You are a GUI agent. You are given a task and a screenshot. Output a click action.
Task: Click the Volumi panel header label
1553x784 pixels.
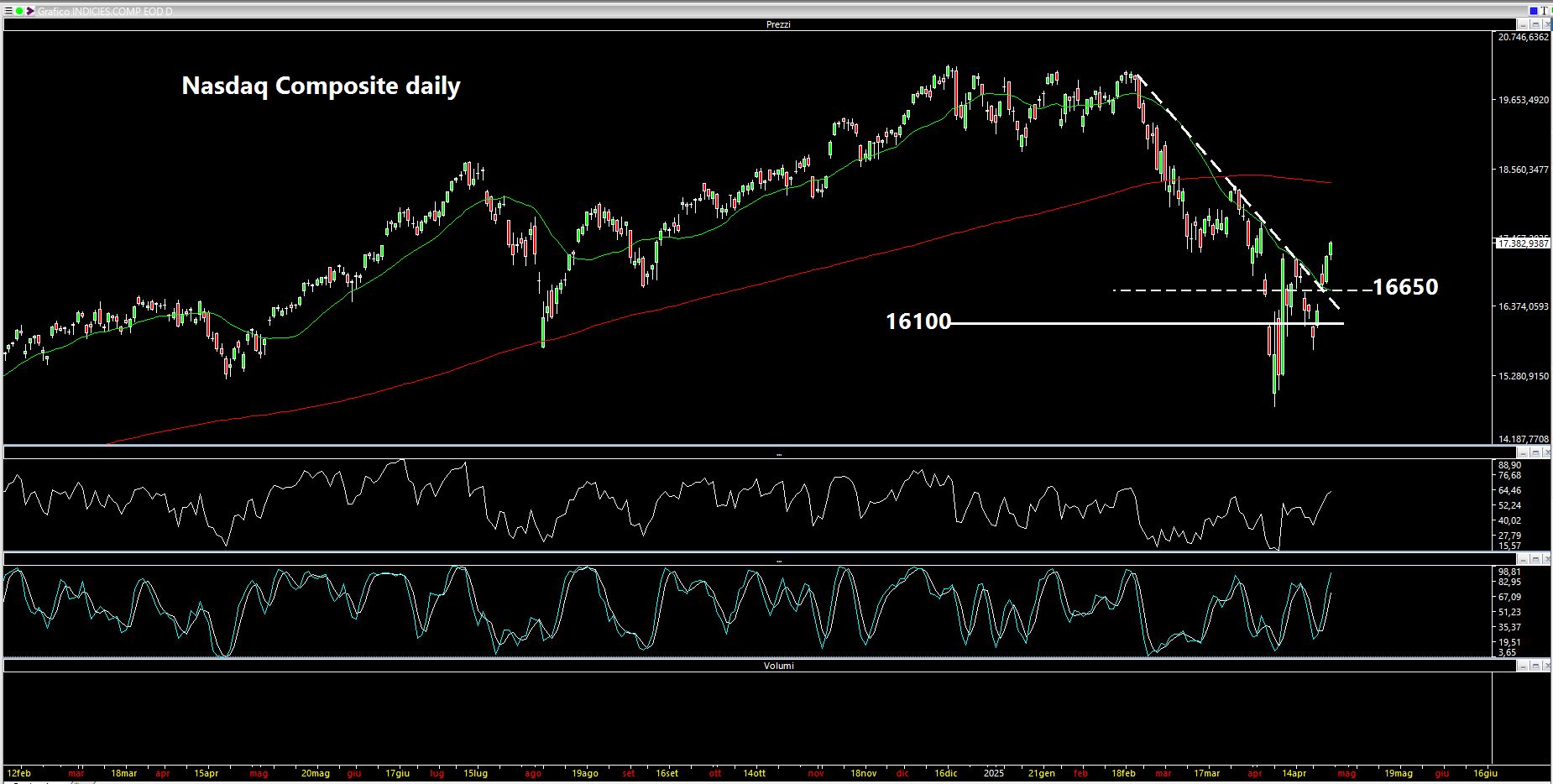[x=778, y=666]
